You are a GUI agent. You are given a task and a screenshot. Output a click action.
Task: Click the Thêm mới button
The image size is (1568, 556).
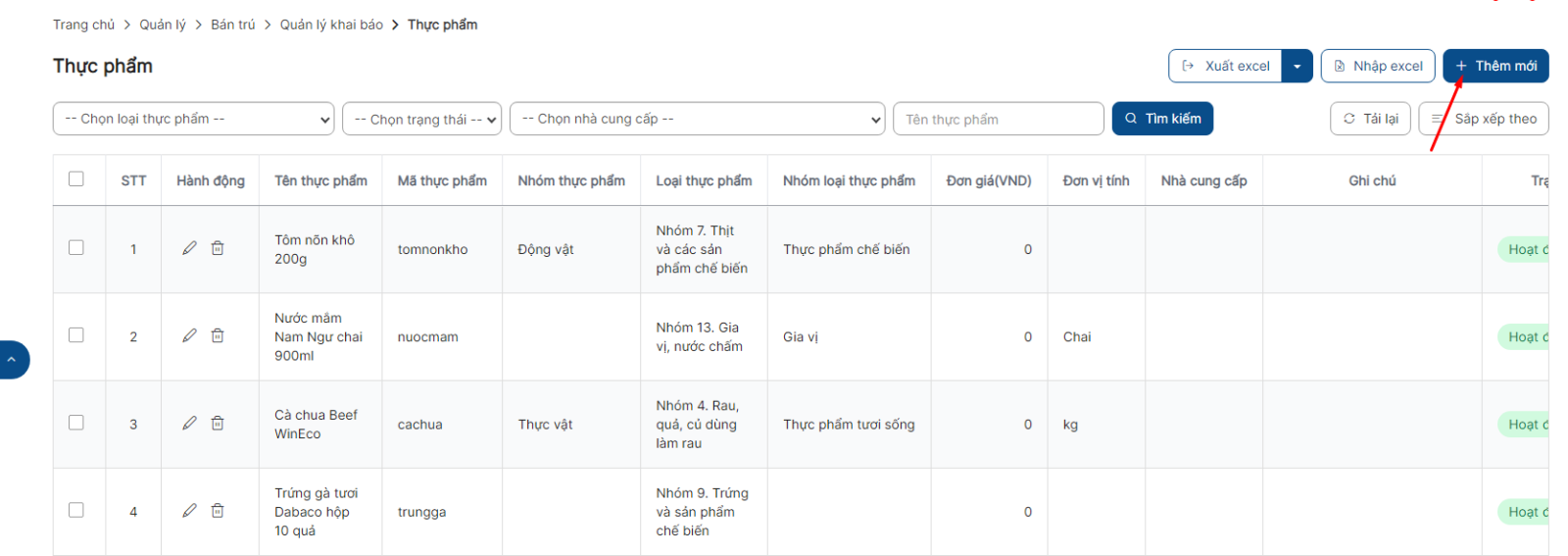pyautogui.click(x=1495, y=66)
